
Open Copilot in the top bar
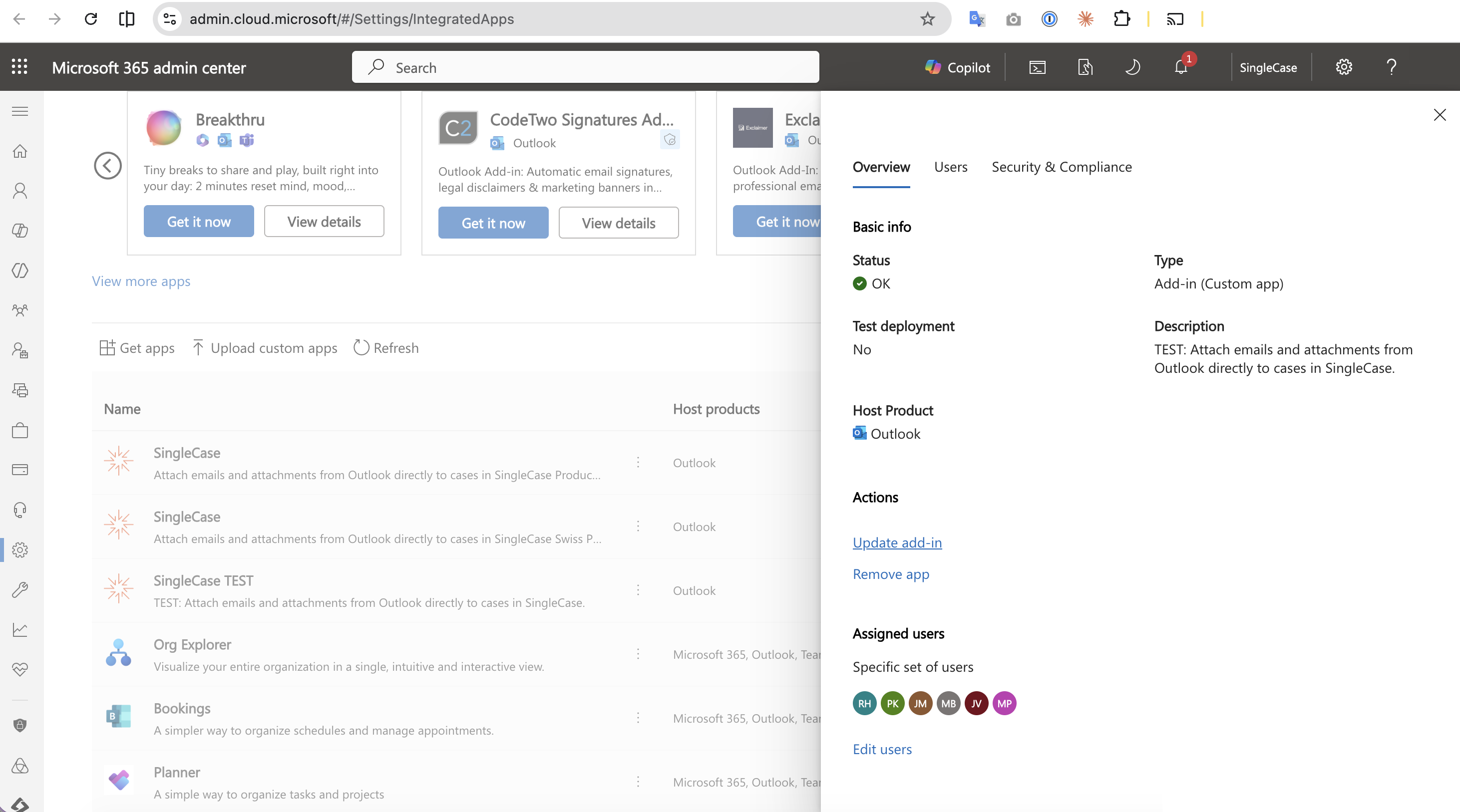pos(957,67)
